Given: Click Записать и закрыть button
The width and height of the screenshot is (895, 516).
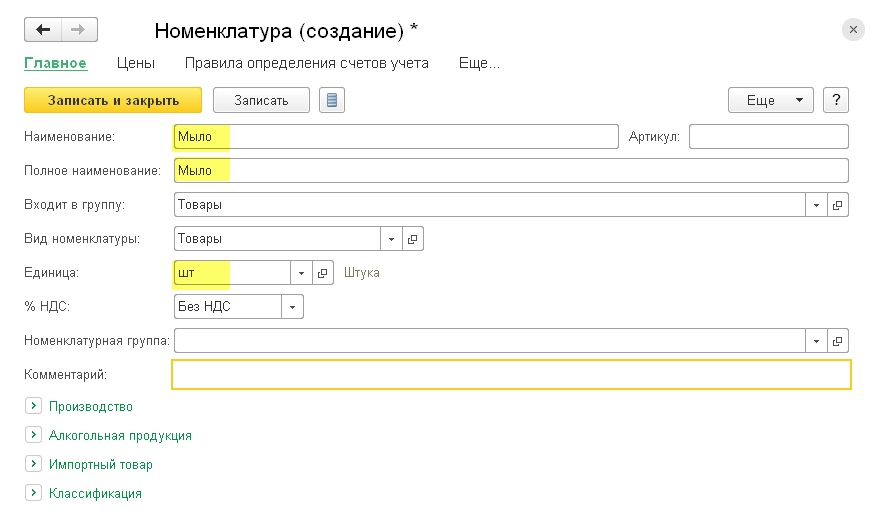Looking at the screenshot, I should [113, 100].
